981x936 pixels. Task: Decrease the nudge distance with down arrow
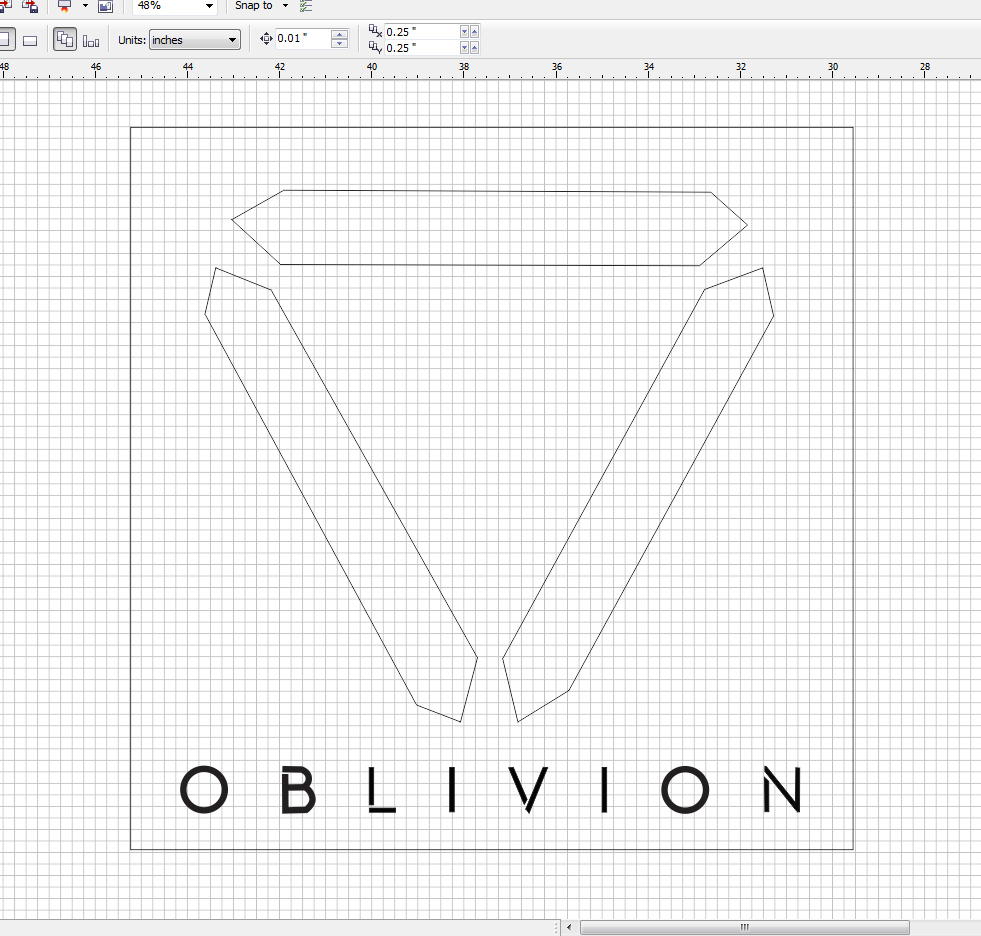(339, 44)
